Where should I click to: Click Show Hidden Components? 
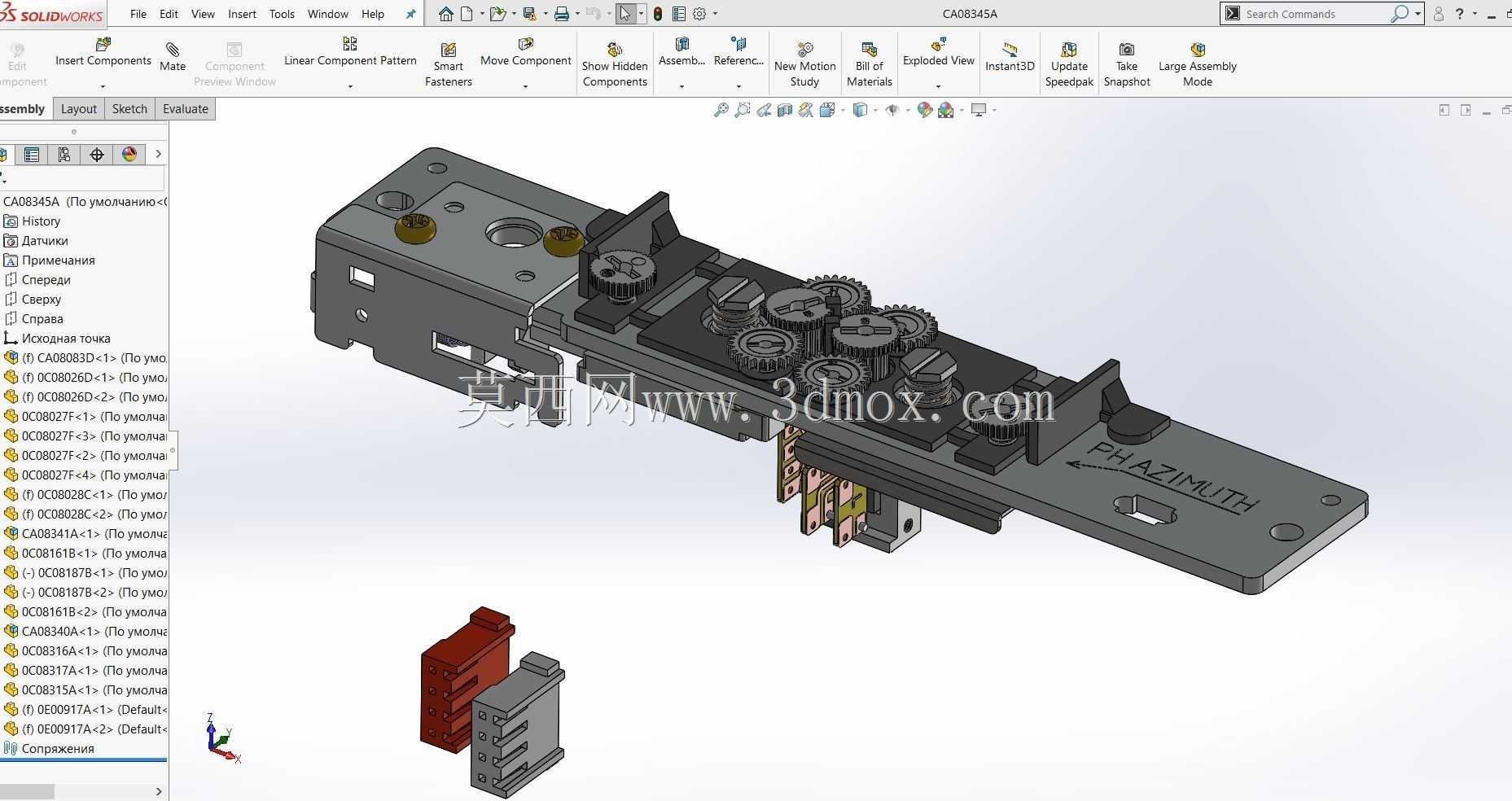615,64
